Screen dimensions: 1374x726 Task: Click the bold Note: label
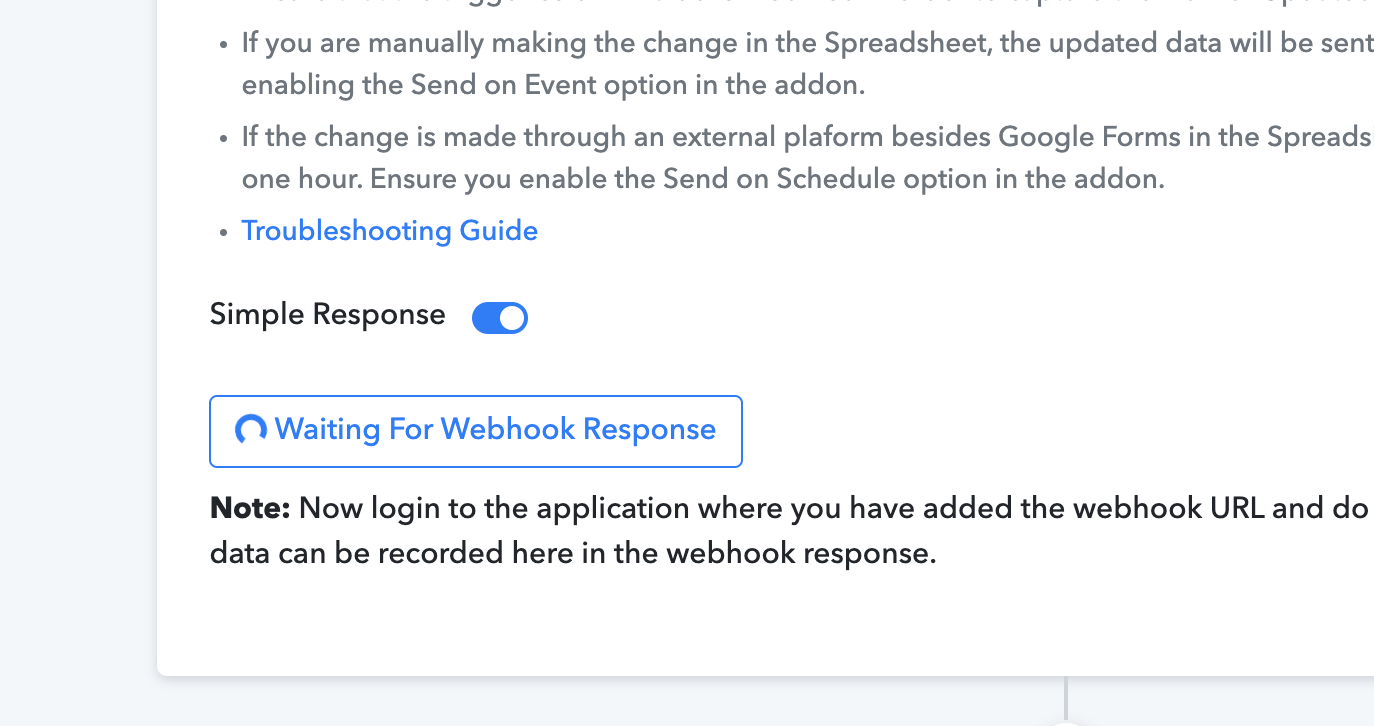(250, 508)
